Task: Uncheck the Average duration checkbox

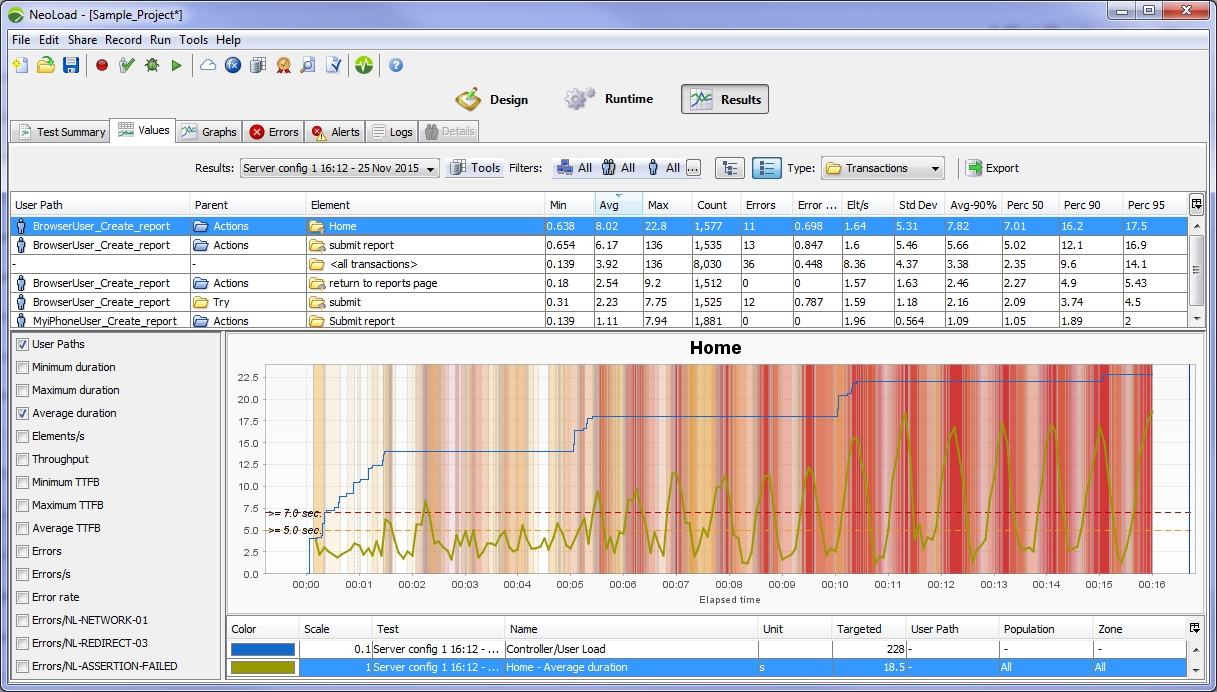Action: pyautogui.click(x=23, y=413)
